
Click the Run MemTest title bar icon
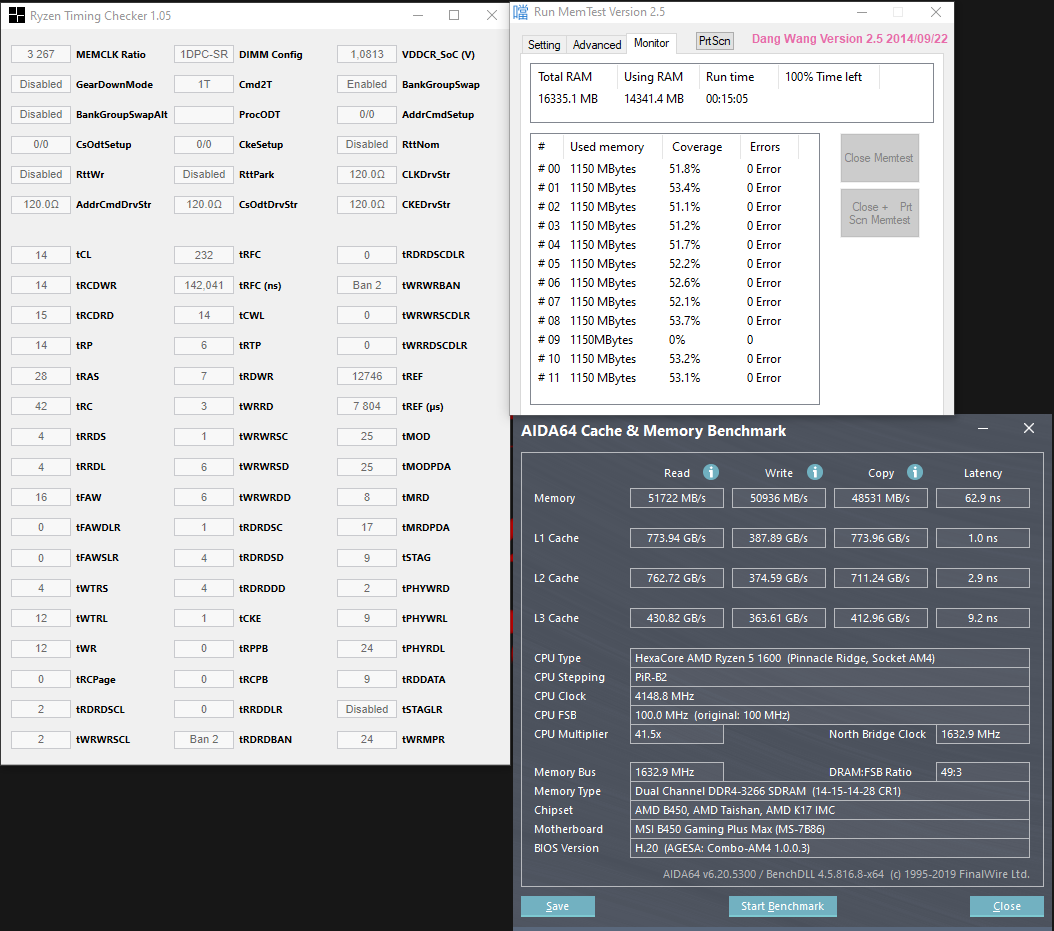tap(521, 12)
